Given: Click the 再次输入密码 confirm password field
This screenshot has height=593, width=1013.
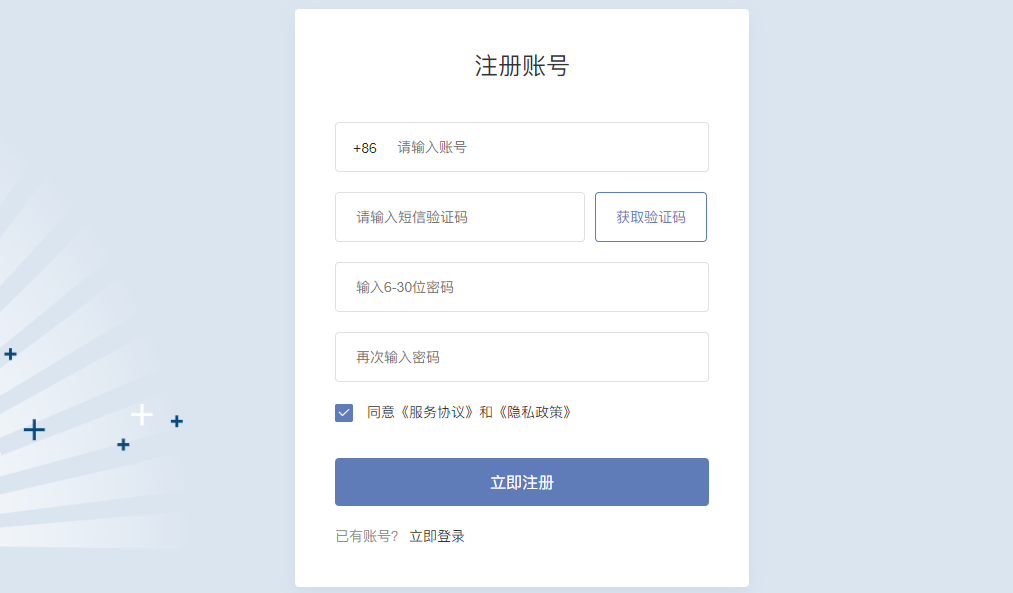Looking at the screenshot, I should [x=521, y=358].
